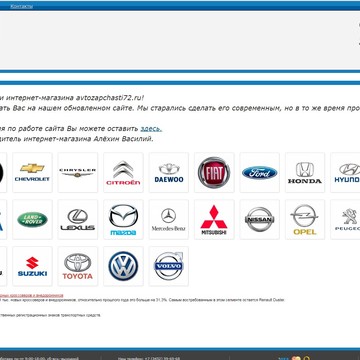
Task: Click the Volvo brand logo
Action: pos(169,266)
